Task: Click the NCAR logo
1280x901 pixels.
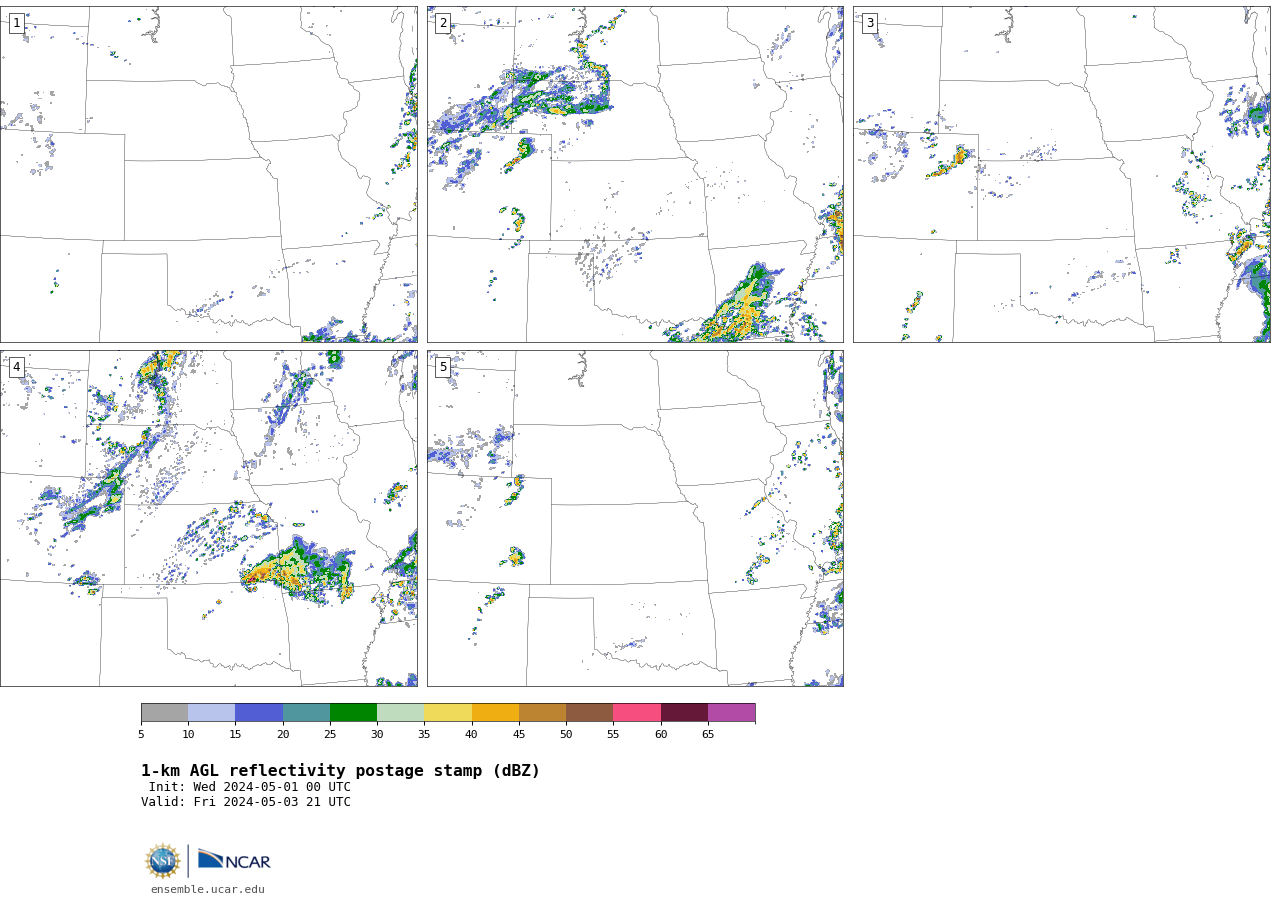Action: click(234, 860)
